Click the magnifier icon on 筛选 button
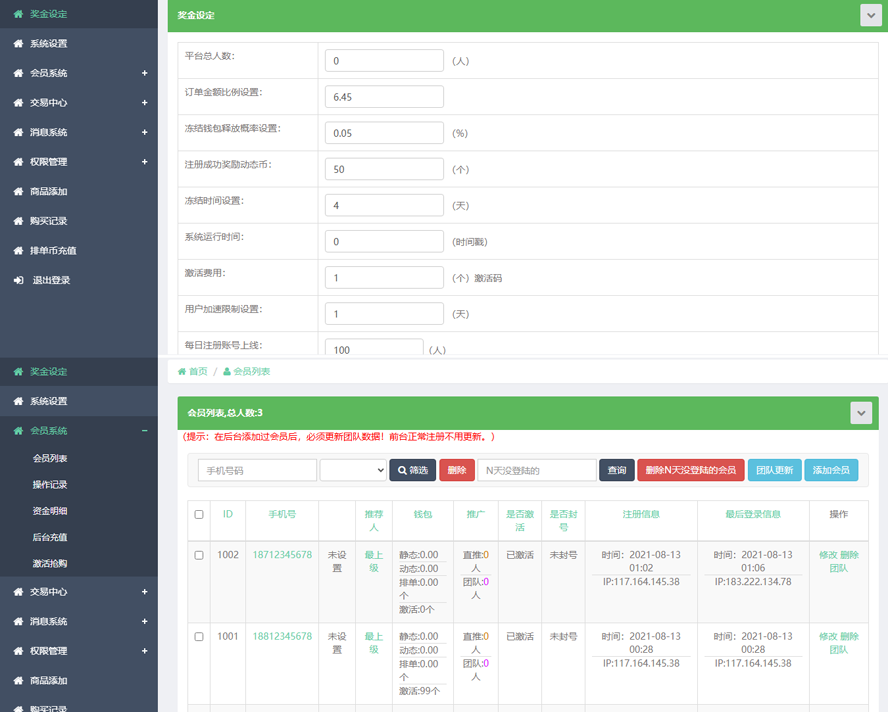This screenshot has height=712, width=888. tap(402, 470)
